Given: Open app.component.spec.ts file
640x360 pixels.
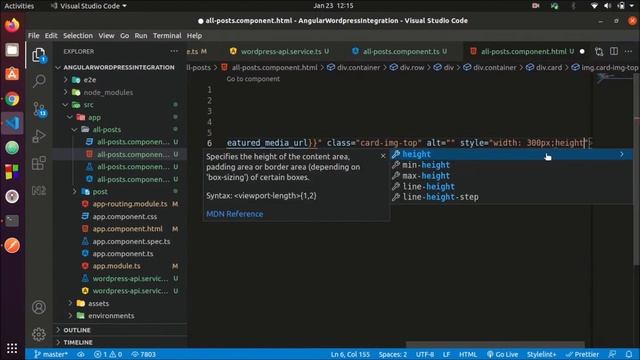Looking at the screenshot, I should pos(131,241).
